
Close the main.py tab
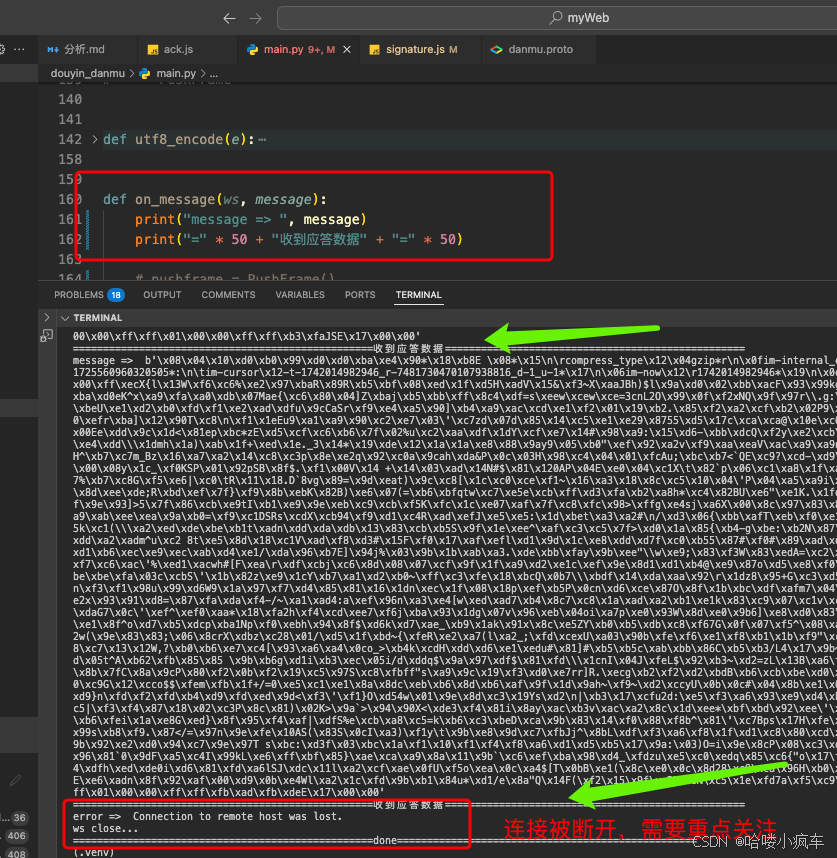(347, 49)
